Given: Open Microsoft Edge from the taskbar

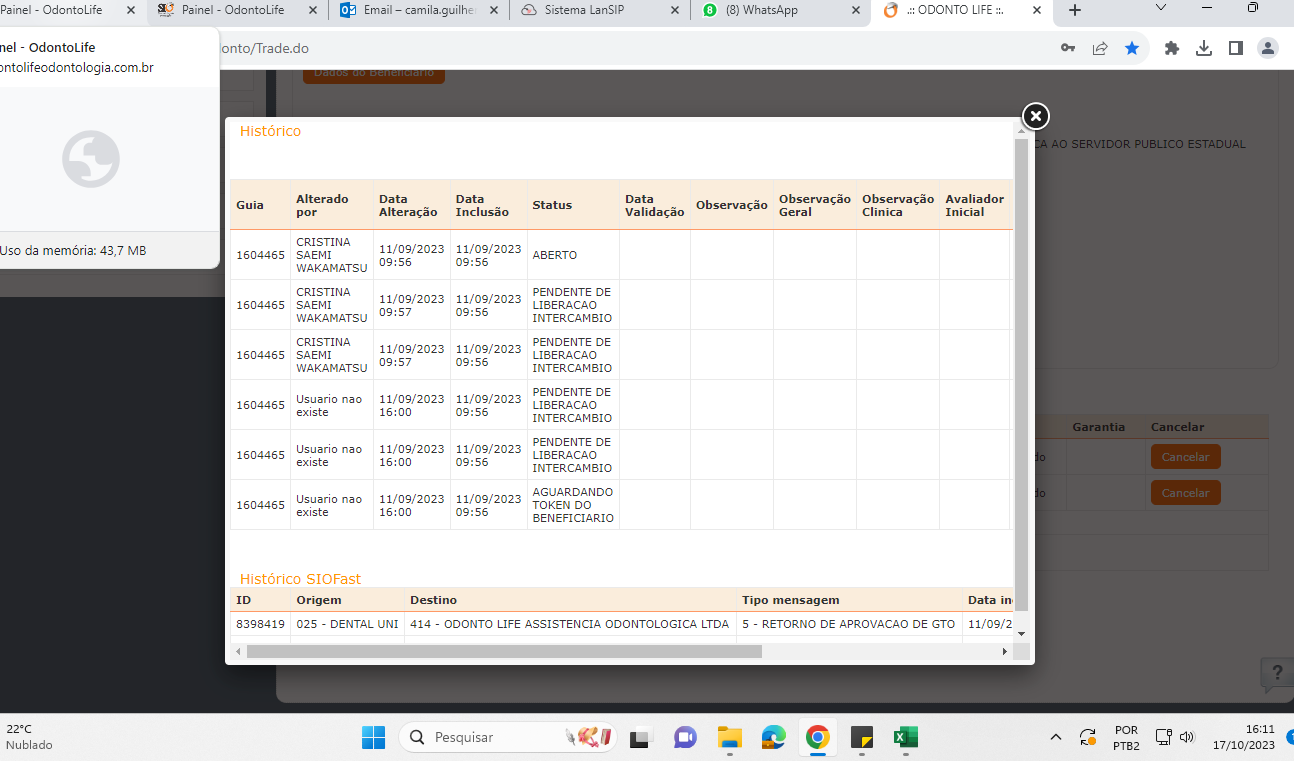Looking at the screenshot, I should coord(774,738).
